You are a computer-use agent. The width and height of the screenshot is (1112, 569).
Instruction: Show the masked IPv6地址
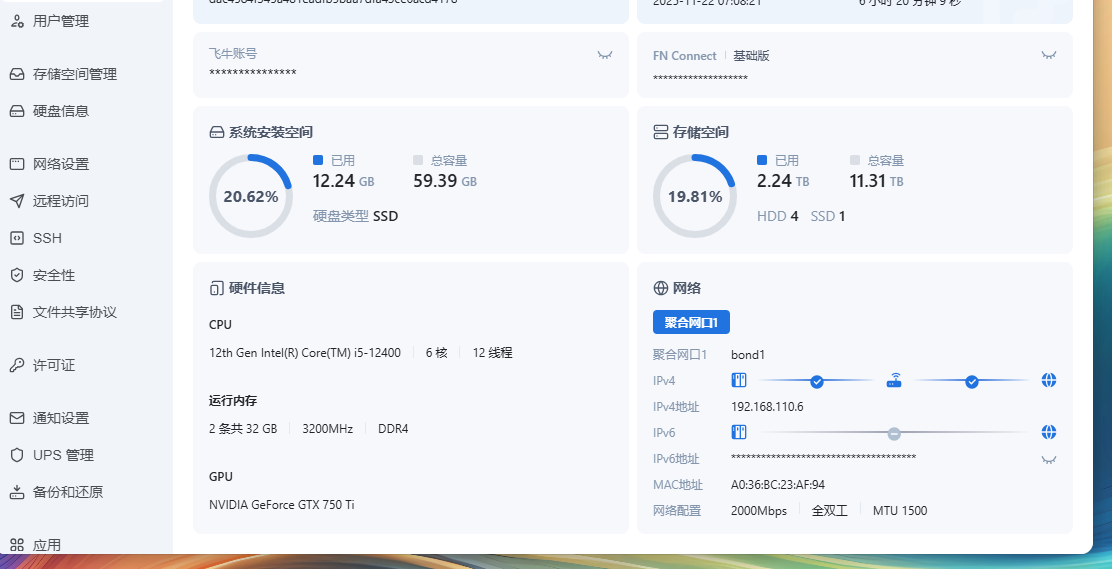tap(1048, 460)
